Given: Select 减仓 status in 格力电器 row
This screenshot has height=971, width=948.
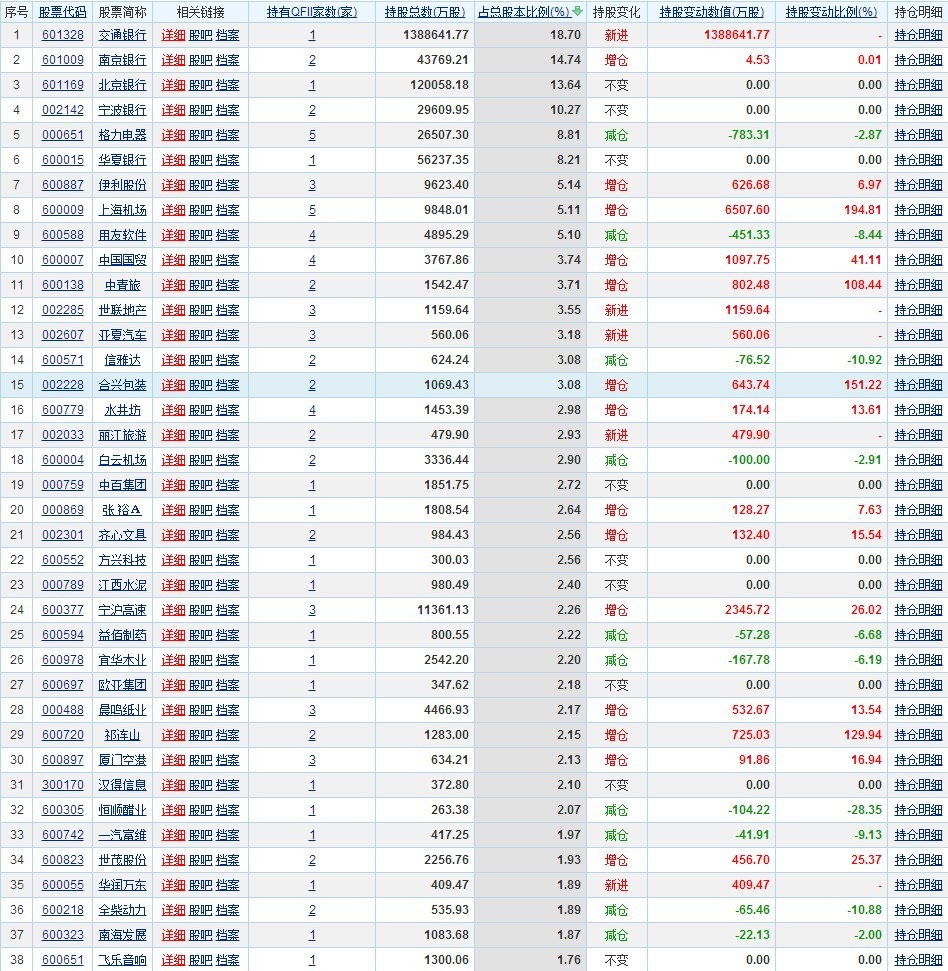Looking at the screenshot, I should pos(616,135).
